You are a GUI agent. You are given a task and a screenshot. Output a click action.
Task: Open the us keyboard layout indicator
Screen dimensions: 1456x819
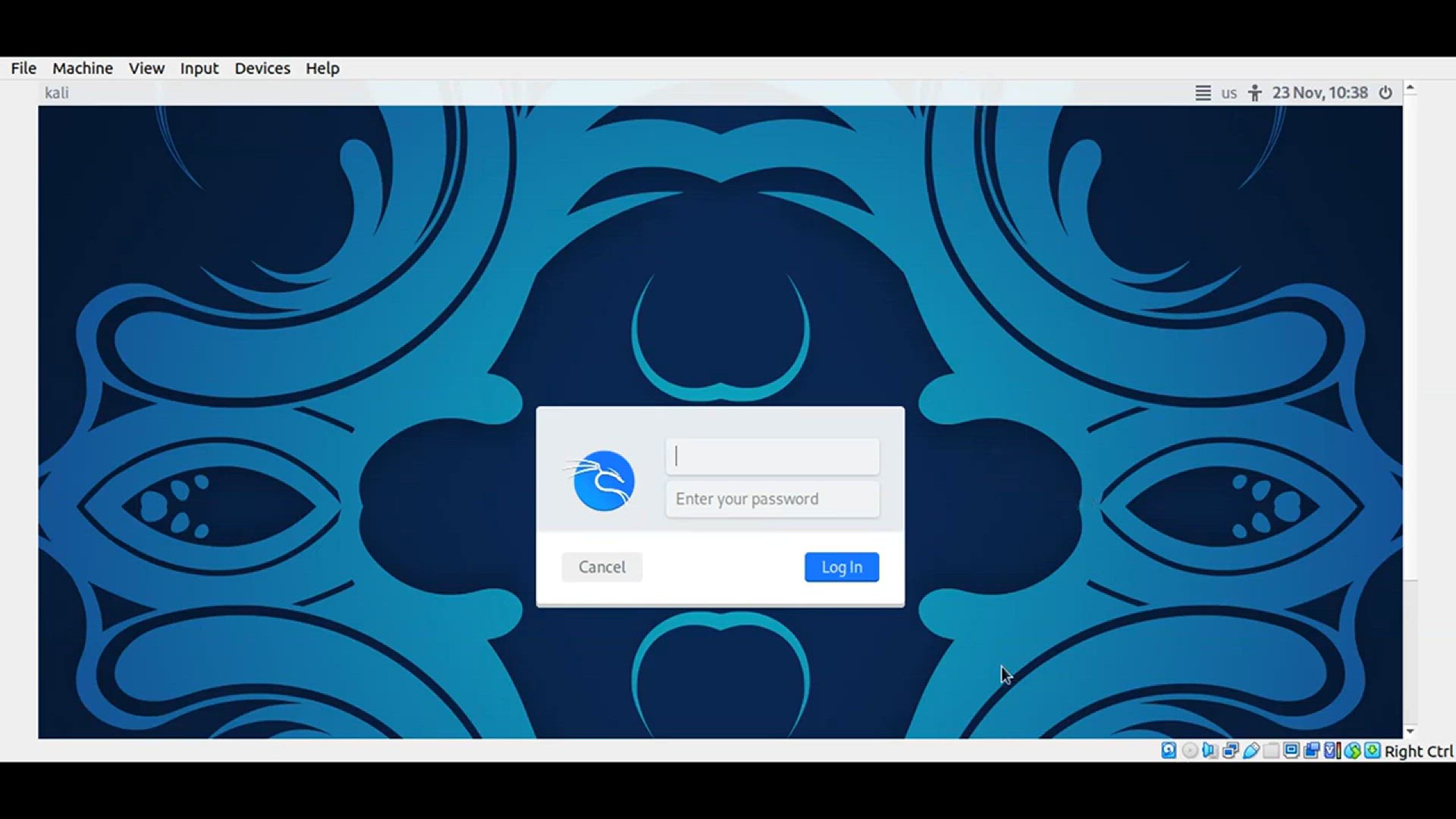click(1229, 93)
